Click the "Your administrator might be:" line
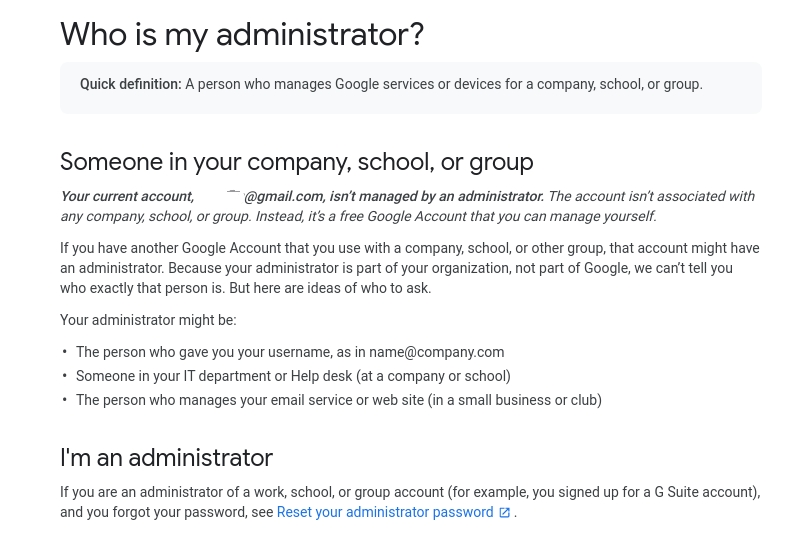 tap(148, 320)
